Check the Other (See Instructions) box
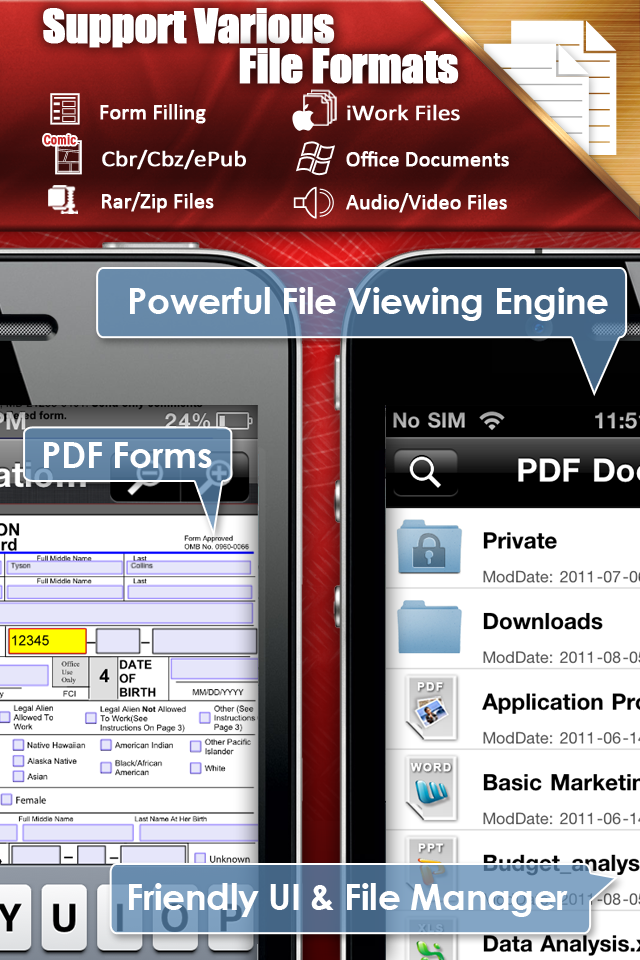The width and height of the screenshot is (640, 960). (205, 718)
